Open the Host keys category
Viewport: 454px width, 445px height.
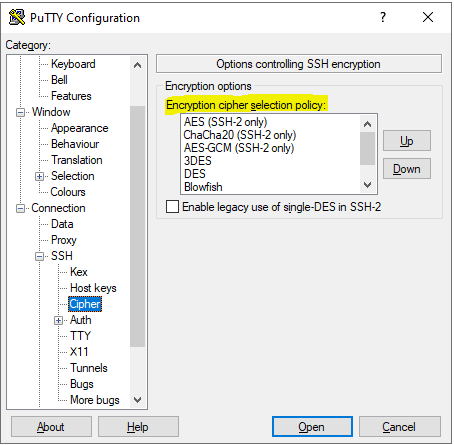93,288
